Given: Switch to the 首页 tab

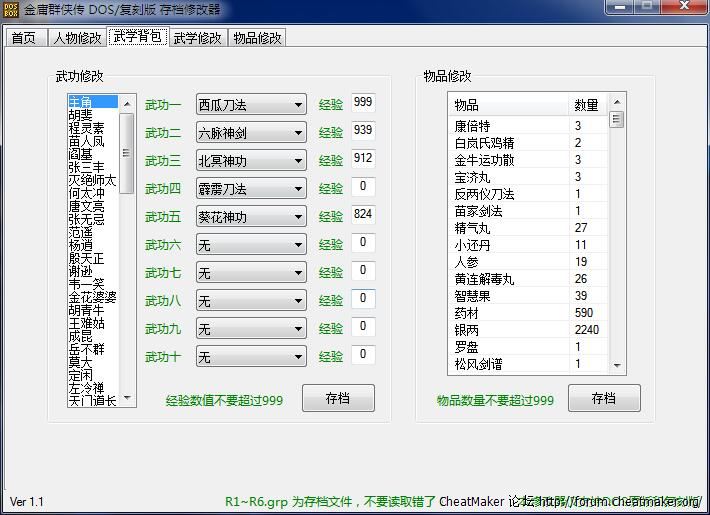Looking at the screenshot, I should coord(24,38).
